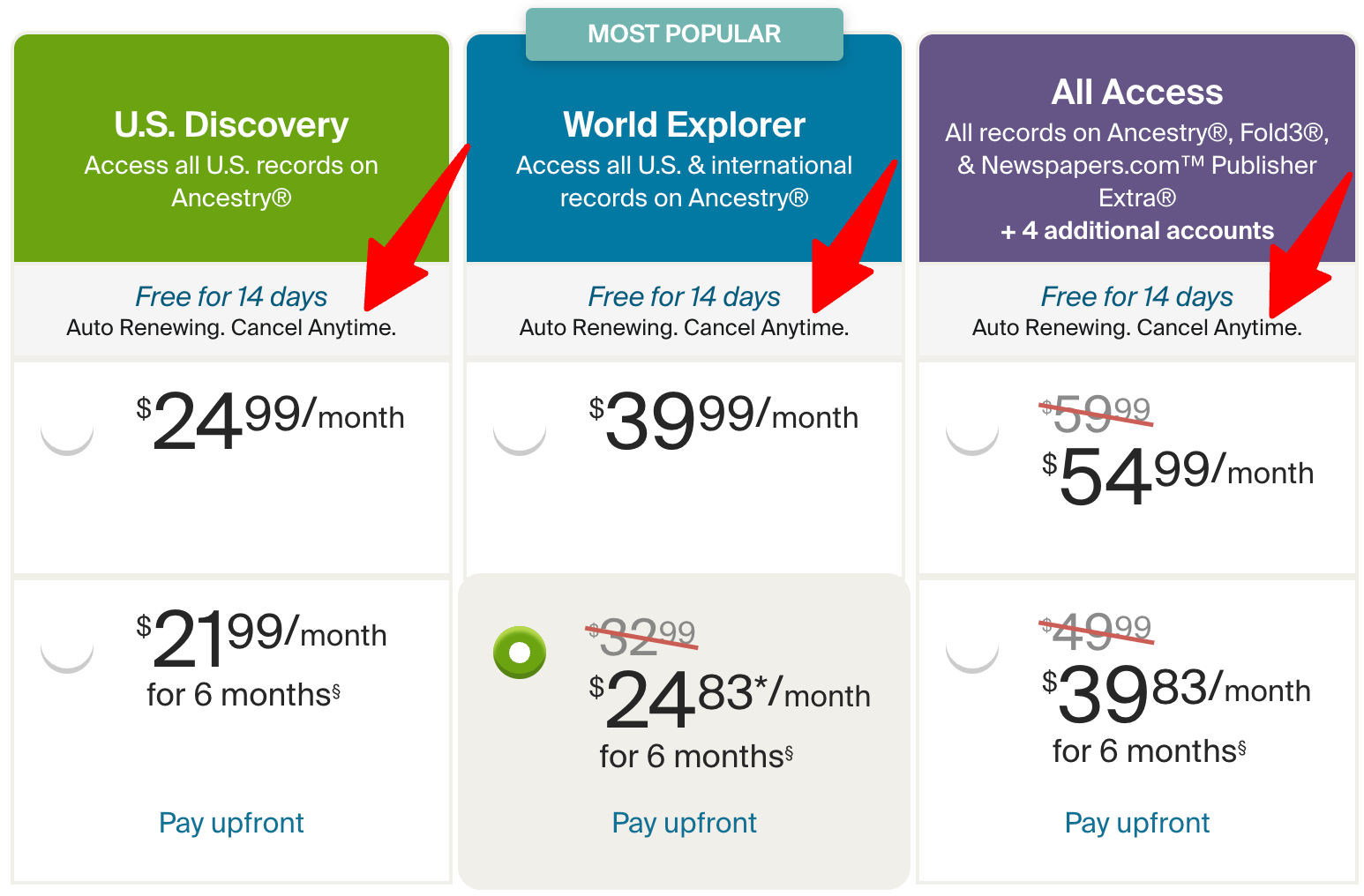Select All Access $39.83 six-month radio button
The width and height of the screenshot is (1364, 896).
972,647
